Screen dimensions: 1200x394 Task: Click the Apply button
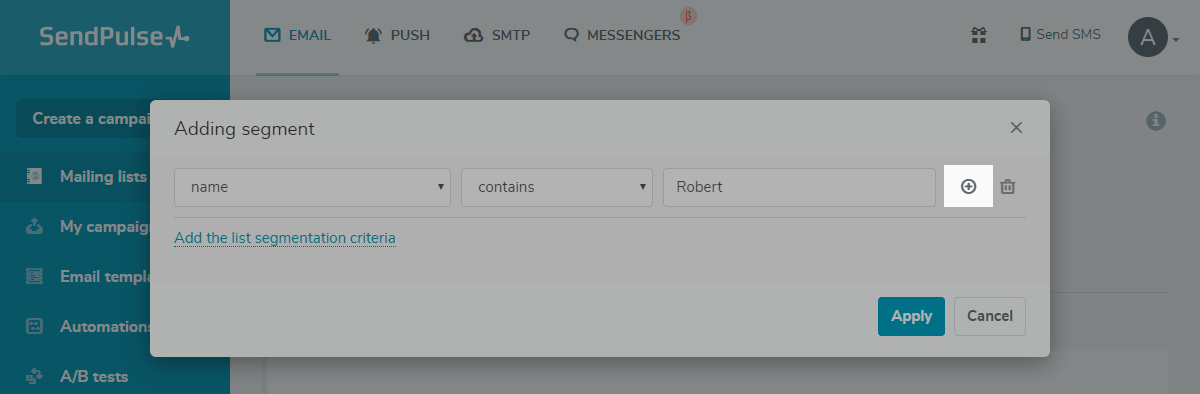point(911,316)
